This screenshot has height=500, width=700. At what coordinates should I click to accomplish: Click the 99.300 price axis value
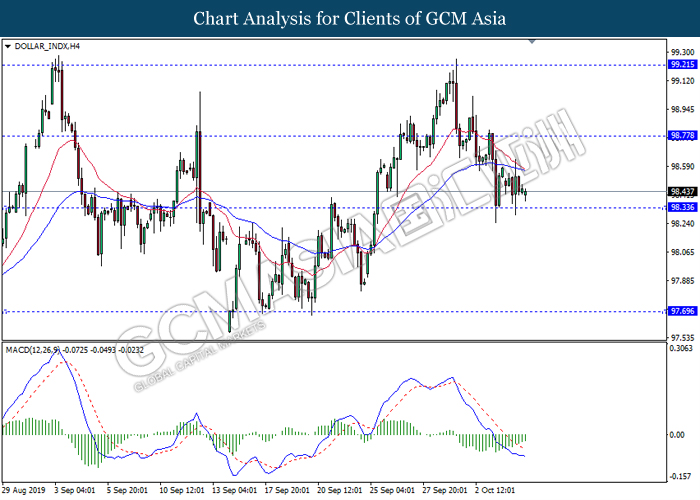click(683, 52)
